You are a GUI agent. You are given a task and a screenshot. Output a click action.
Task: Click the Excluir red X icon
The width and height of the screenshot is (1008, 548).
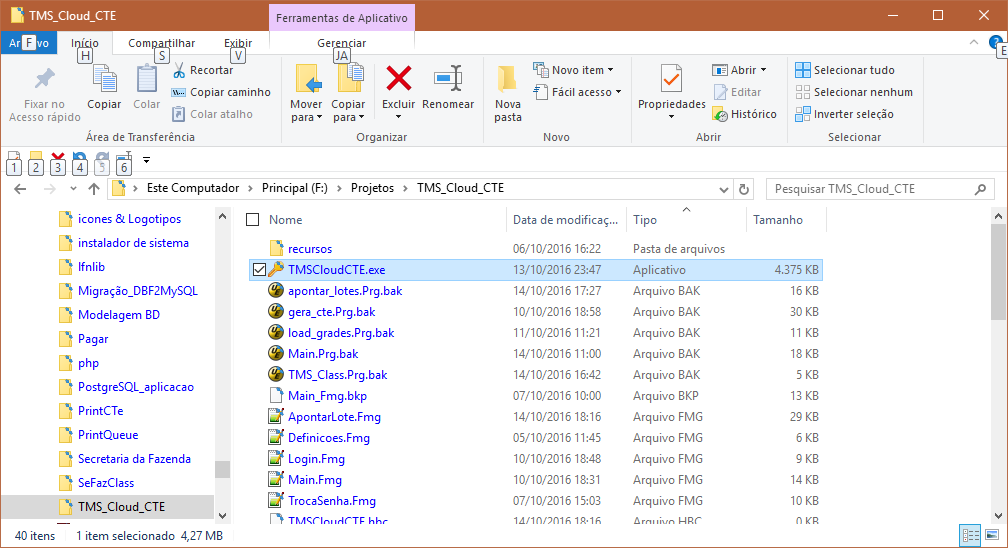coord(399,79)
